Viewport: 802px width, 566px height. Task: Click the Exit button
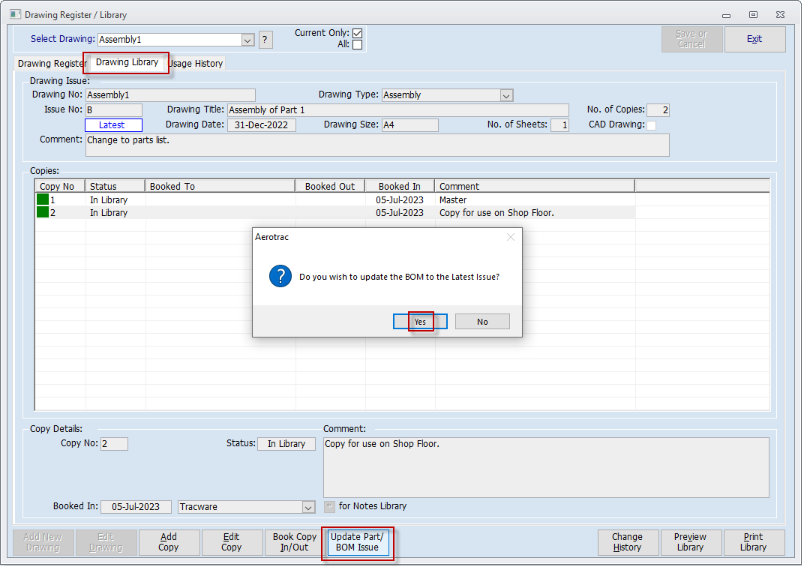tap(754, 39)
